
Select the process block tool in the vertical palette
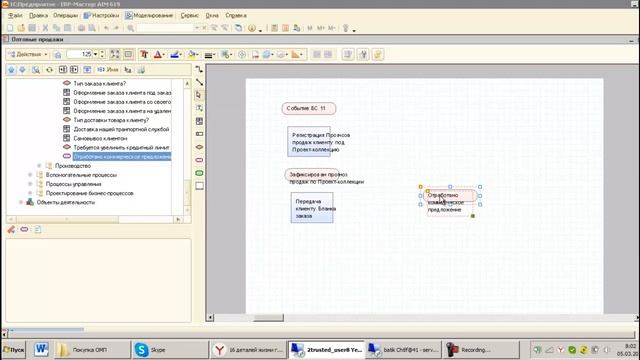[199, 121]
